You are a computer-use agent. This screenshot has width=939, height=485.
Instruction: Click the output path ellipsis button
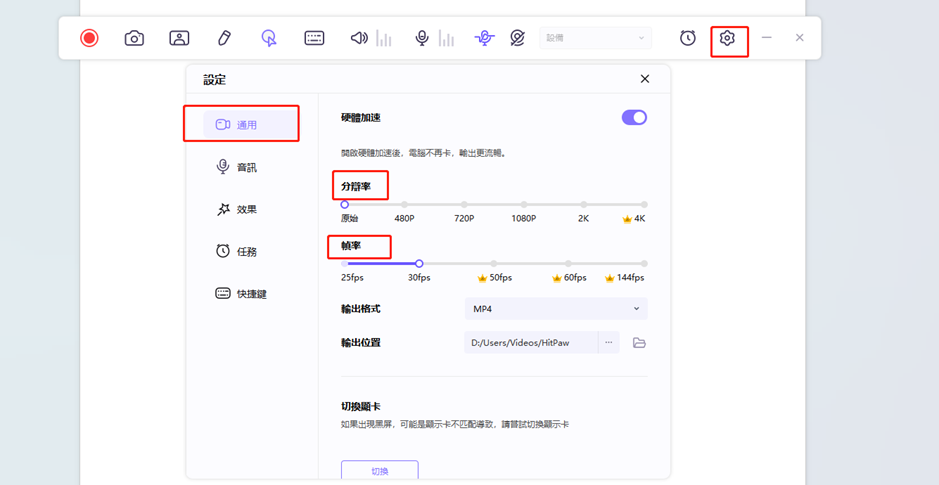click(x=608, y=343)
